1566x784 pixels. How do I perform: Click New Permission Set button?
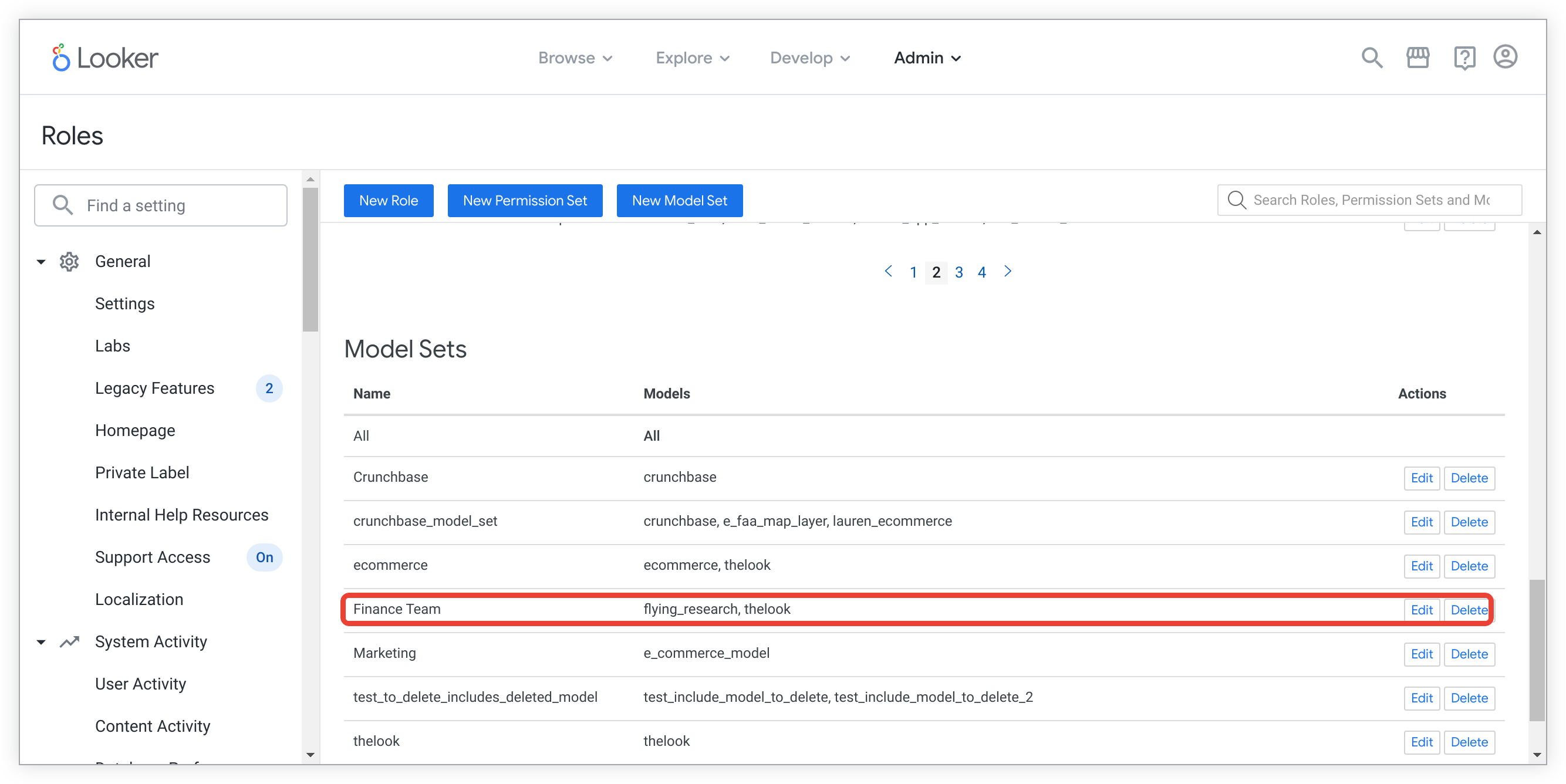pos(525,200)
